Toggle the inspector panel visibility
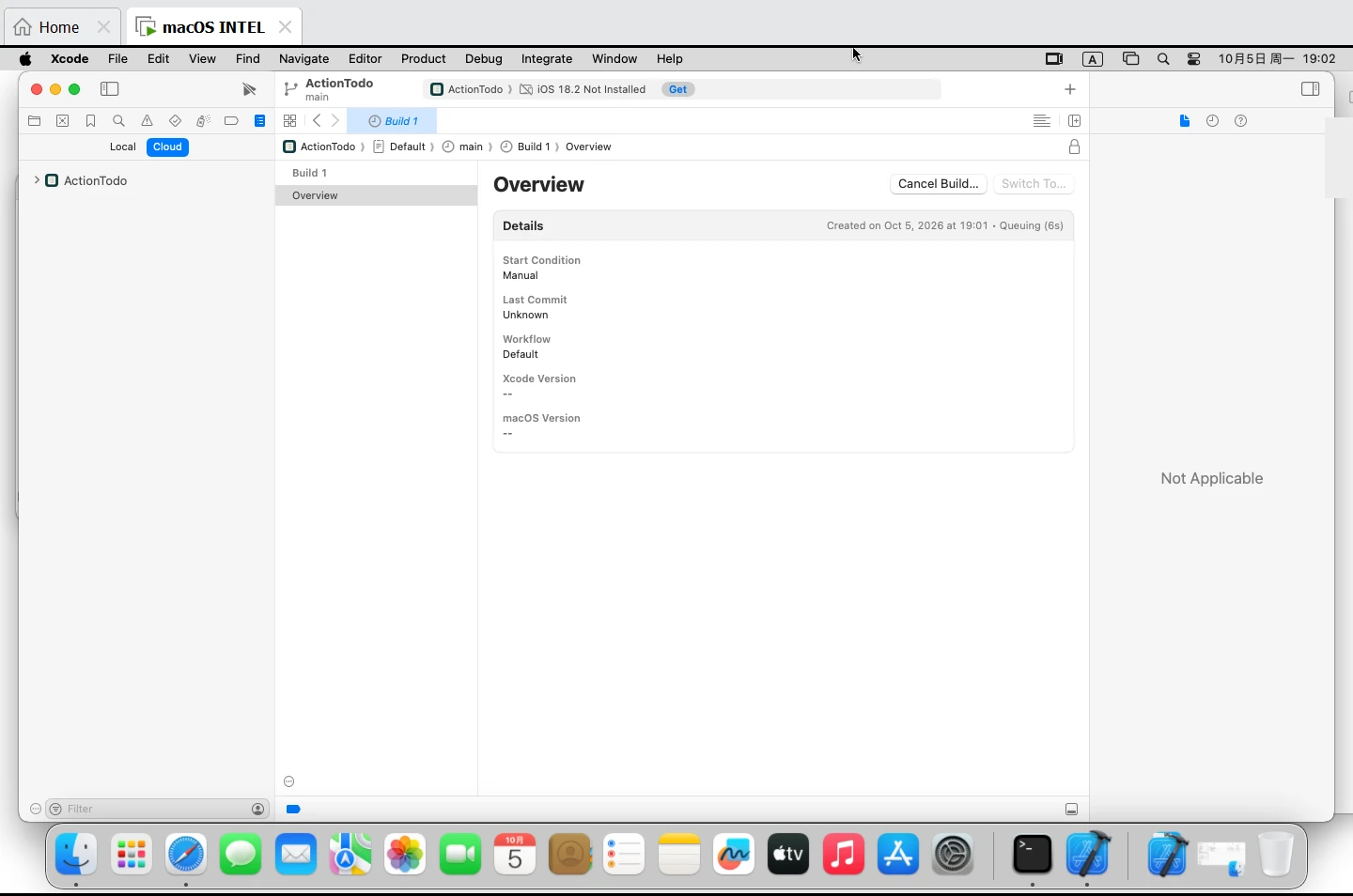1353x896 pixels. [1311, 89]
